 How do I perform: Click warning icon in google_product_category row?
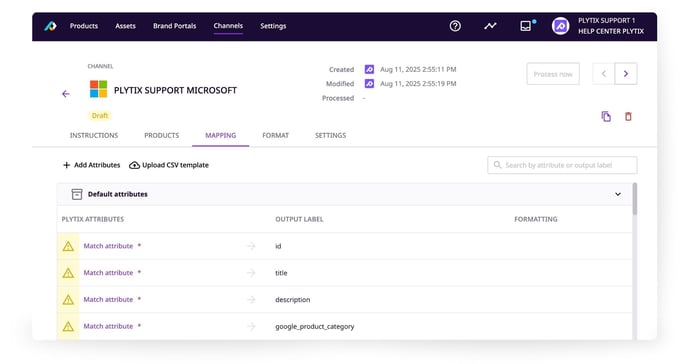(68, 326)
